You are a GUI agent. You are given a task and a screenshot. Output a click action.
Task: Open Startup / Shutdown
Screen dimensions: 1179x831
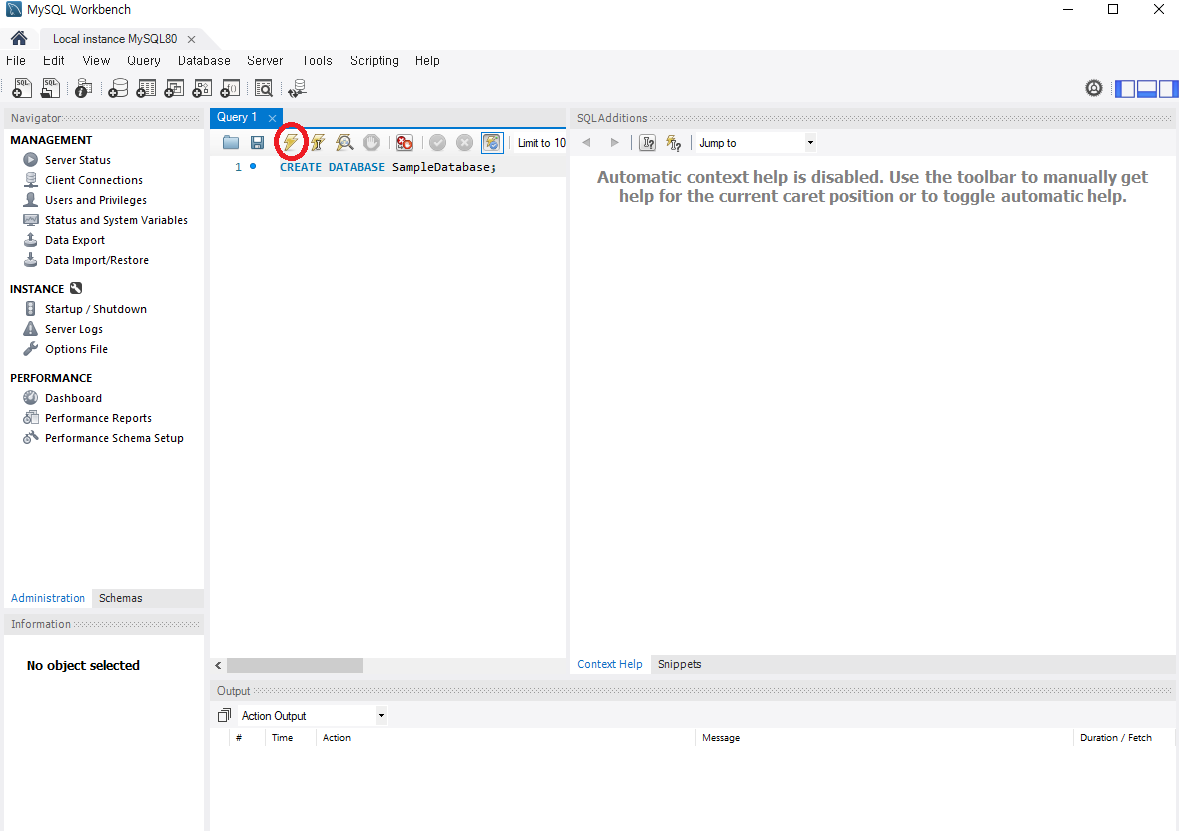pos(96,309)
